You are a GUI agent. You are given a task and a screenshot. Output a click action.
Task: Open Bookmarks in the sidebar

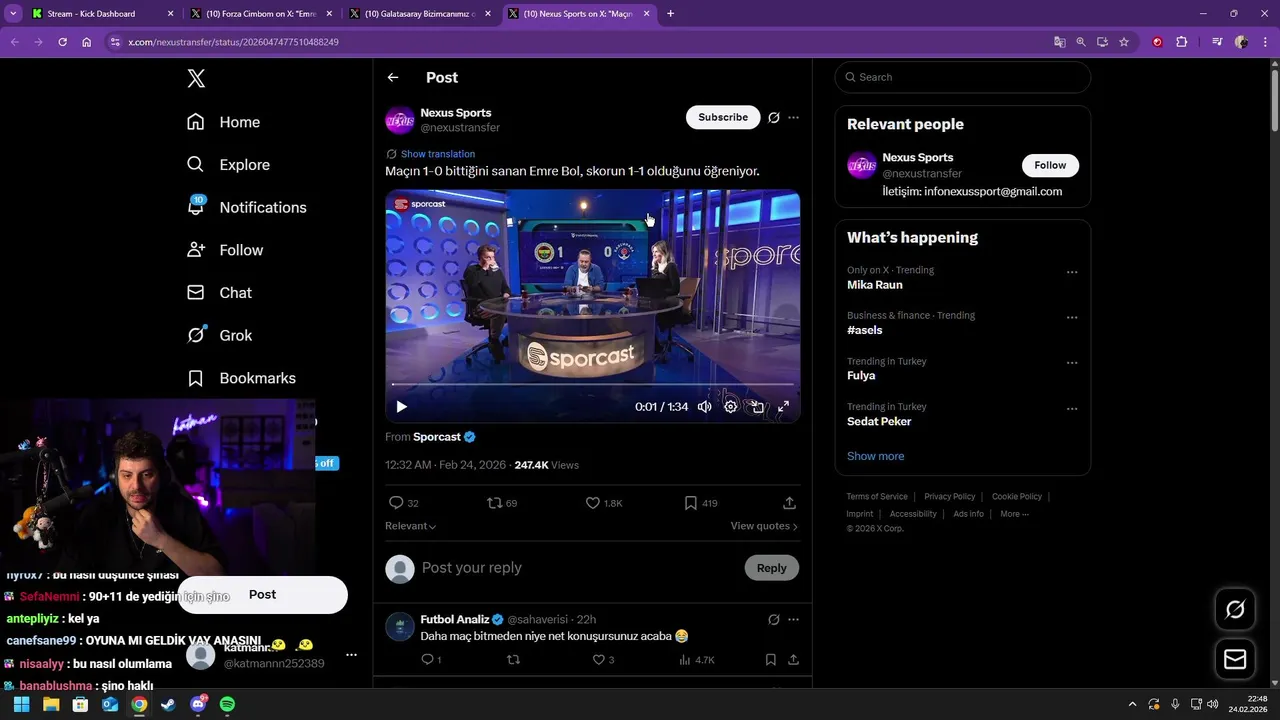(242, 378)
